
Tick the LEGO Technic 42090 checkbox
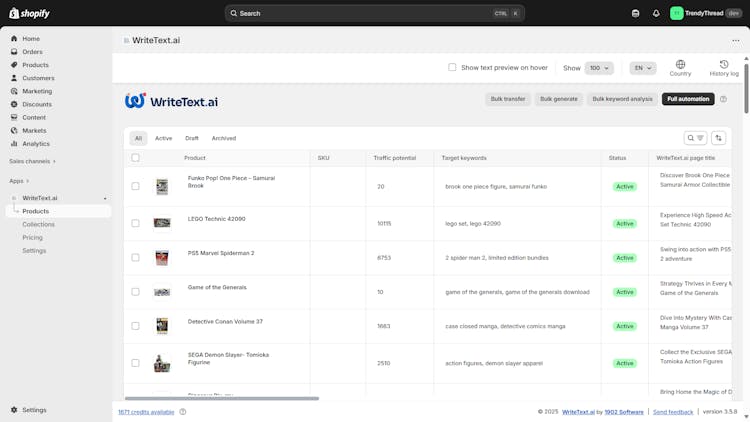tap(136, 222)
